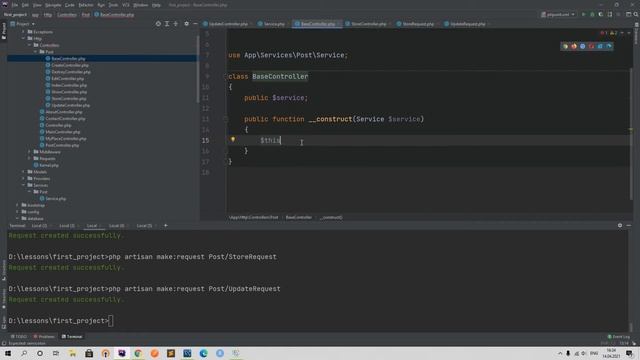Hide the Project panel with minus icon
This screenshot has width=640, height=360.
click(195, 24)
